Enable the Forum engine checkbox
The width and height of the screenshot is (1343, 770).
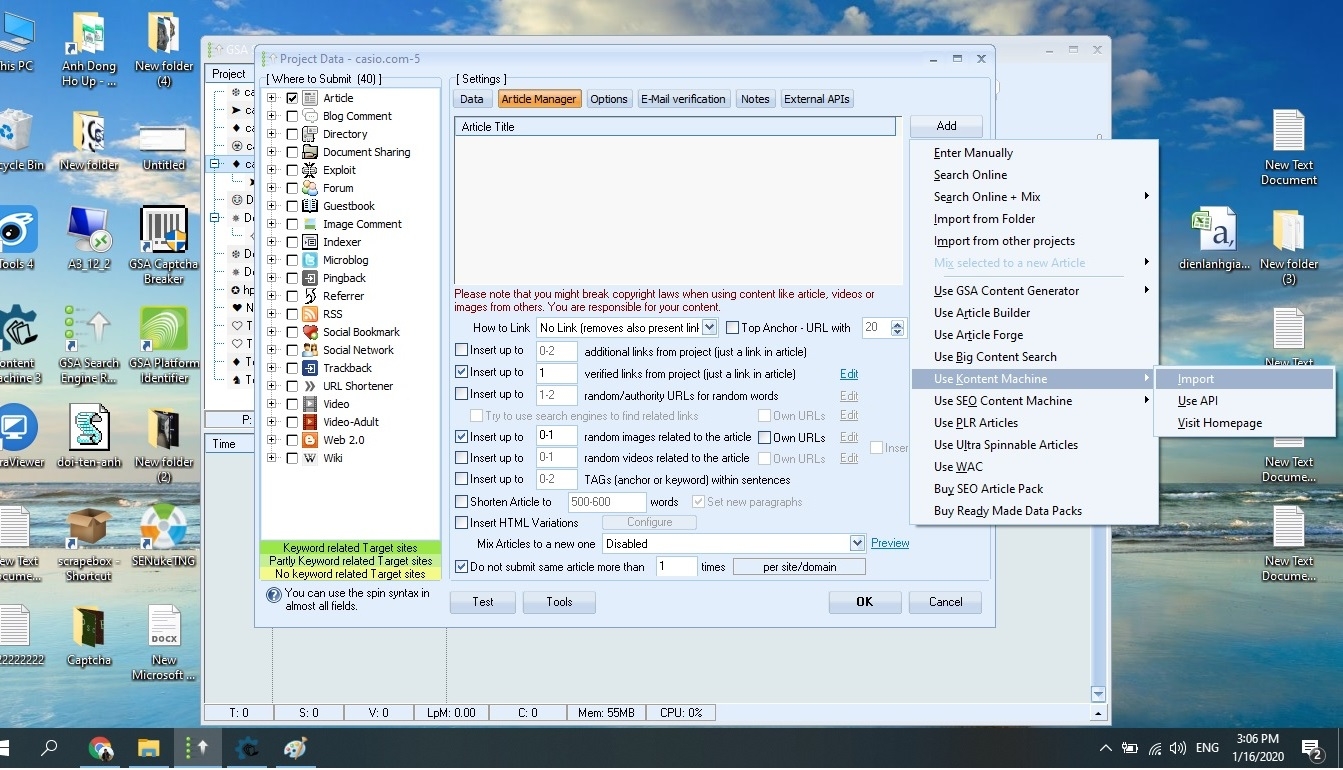point(292,188)
